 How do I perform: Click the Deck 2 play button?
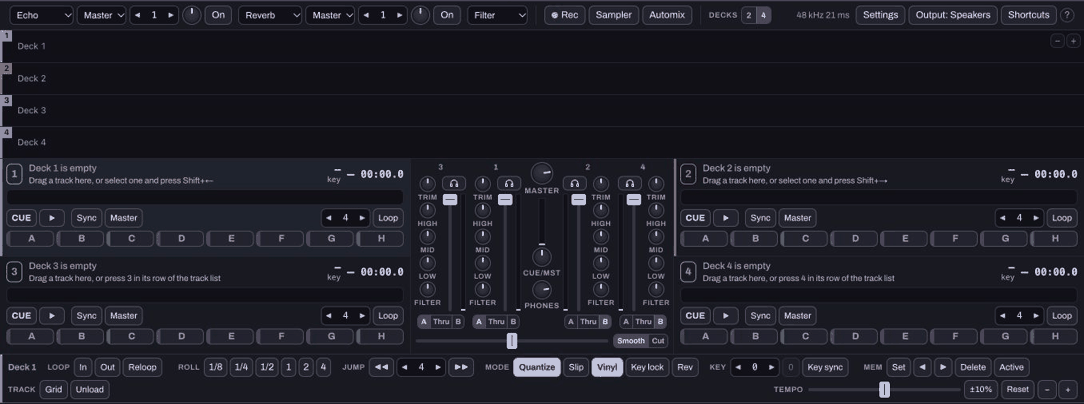(x=725, y=218)
